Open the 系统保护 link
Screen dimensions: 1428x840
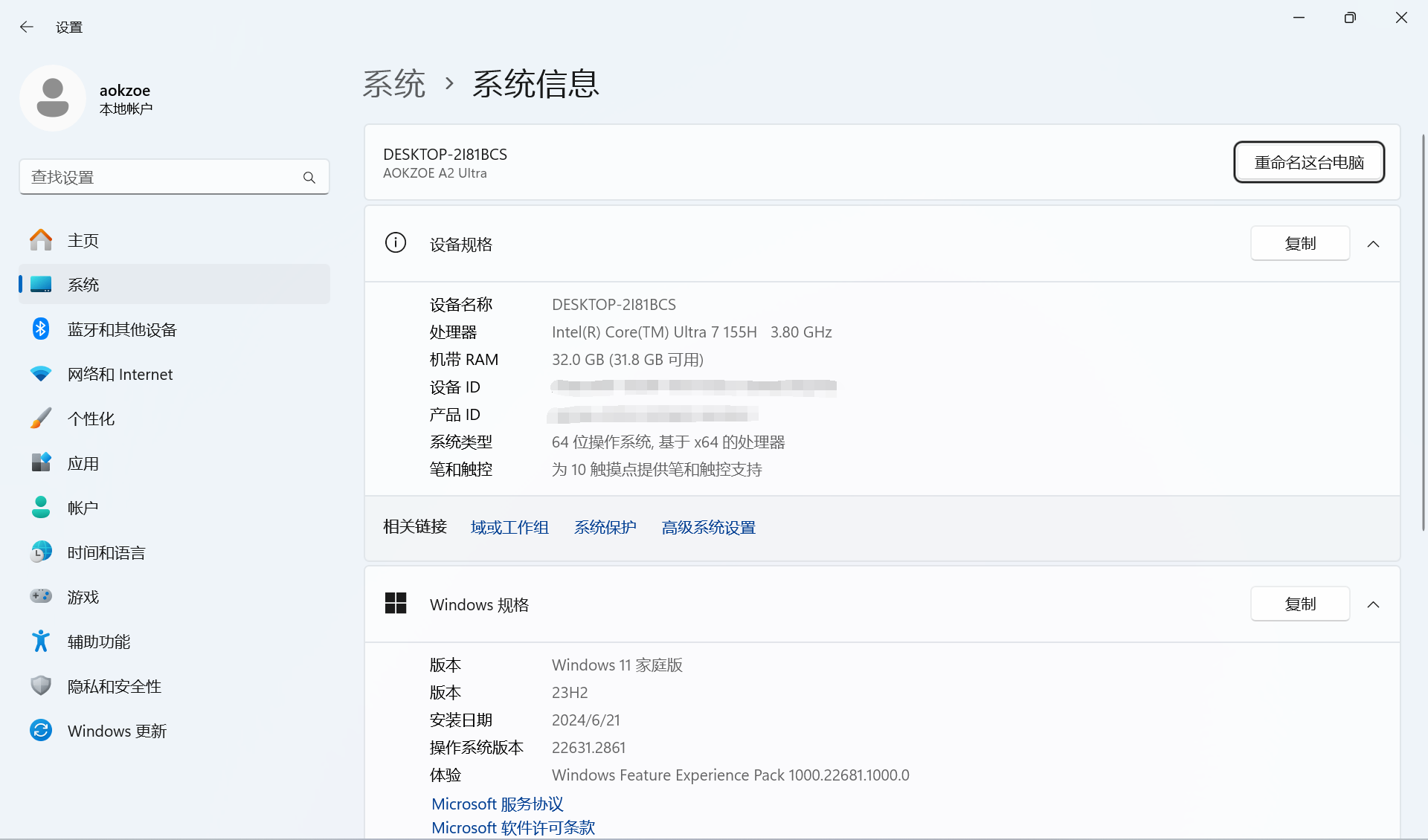tap(605, 527)
